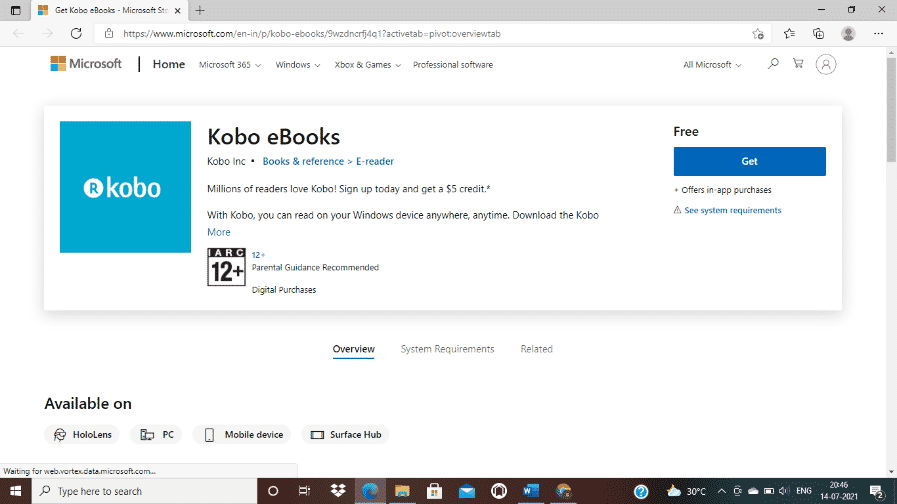Viewport: 897px width, 504px height.
Task: Open Dropbox from the taskbar
Action: point(338,491)
